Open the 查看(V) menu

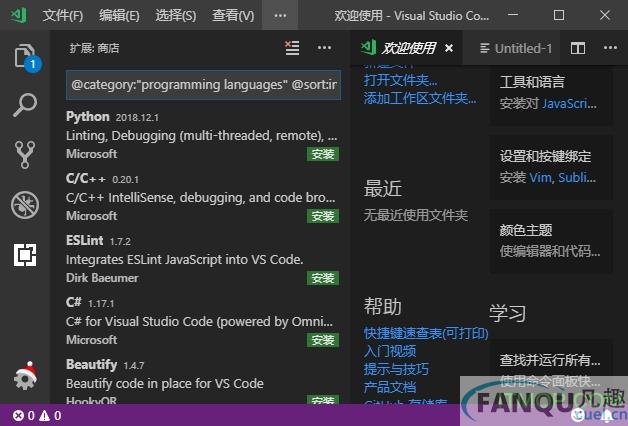point(233,16)
